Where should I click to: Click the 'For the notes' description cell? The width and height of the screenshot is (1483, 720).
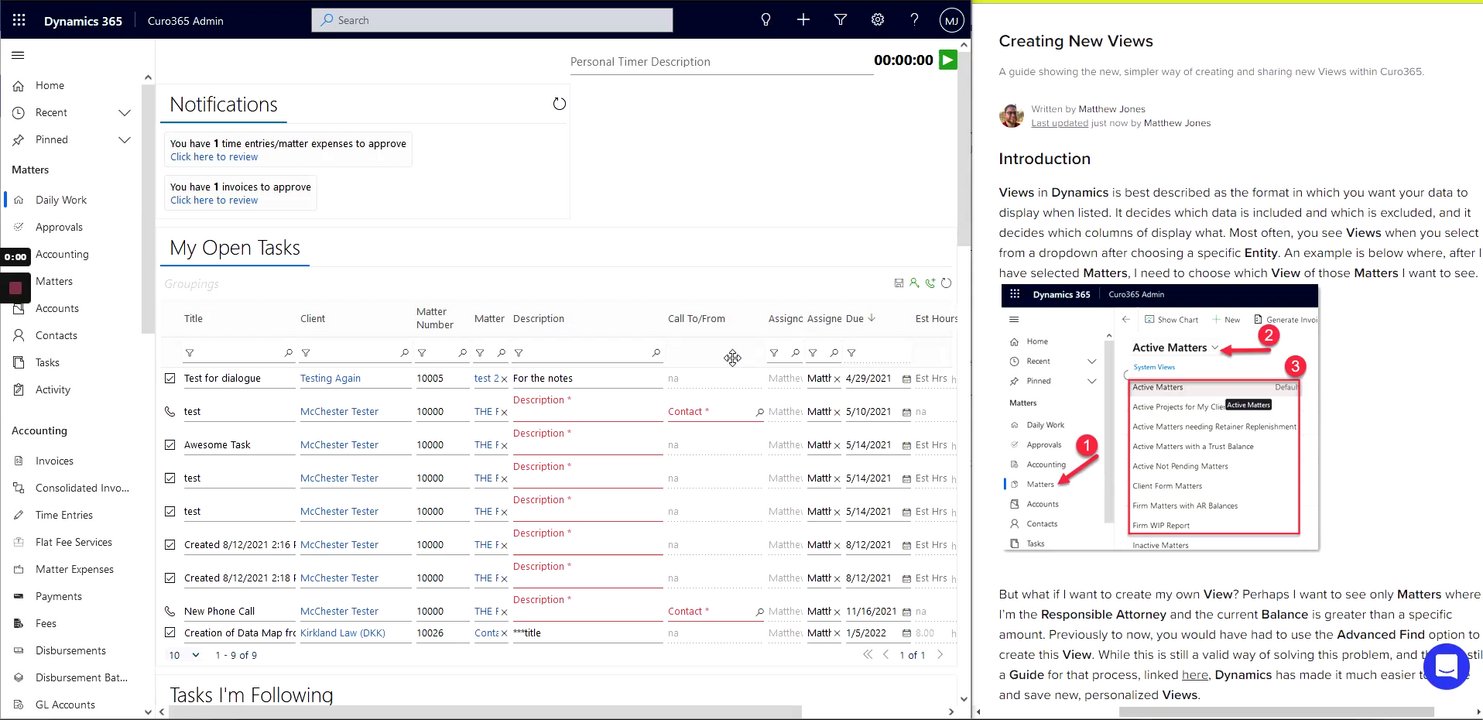[587, 379]
